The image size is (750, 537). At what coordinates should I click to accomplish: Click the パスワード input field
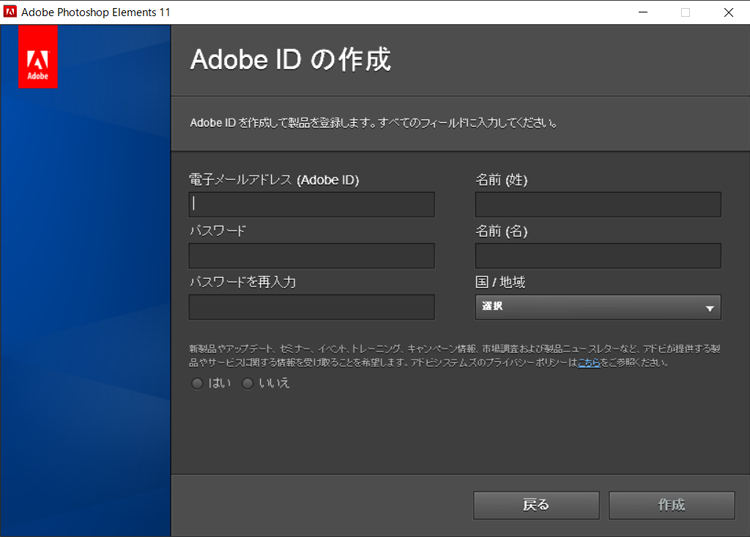311,256
